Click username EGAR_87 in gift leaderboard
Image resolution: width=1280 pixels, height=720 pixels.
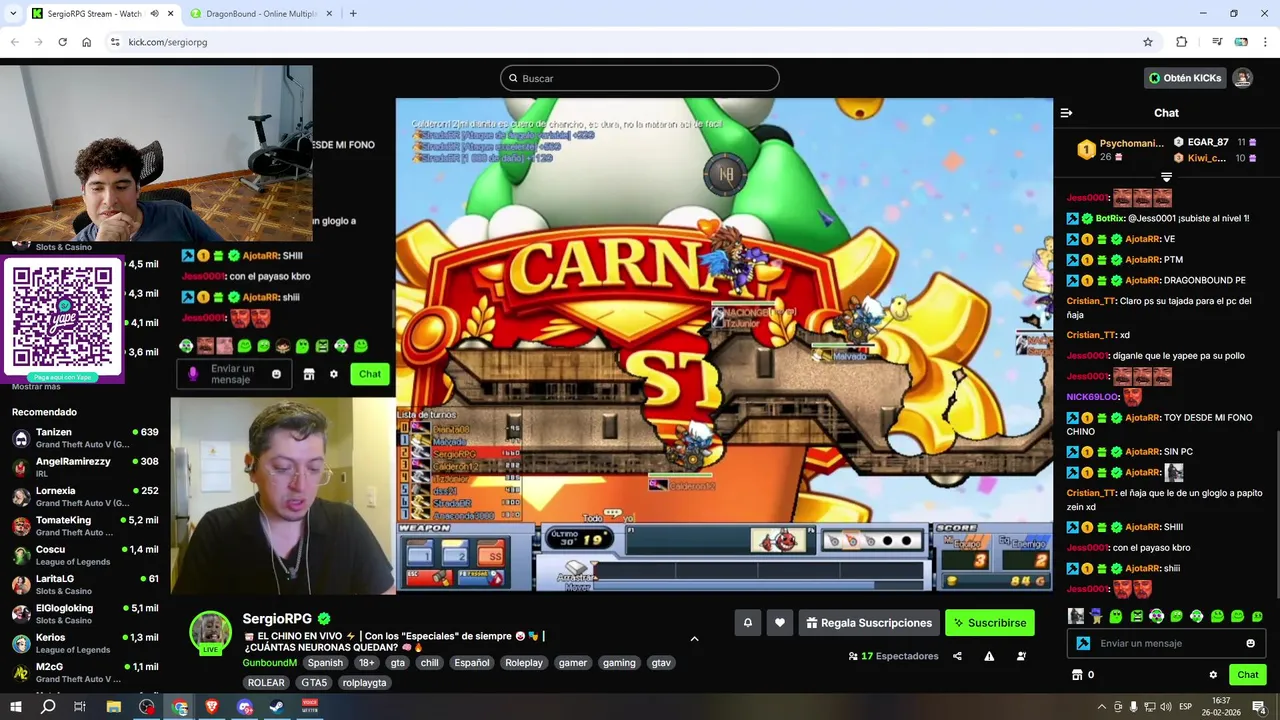coord(1208,142)
